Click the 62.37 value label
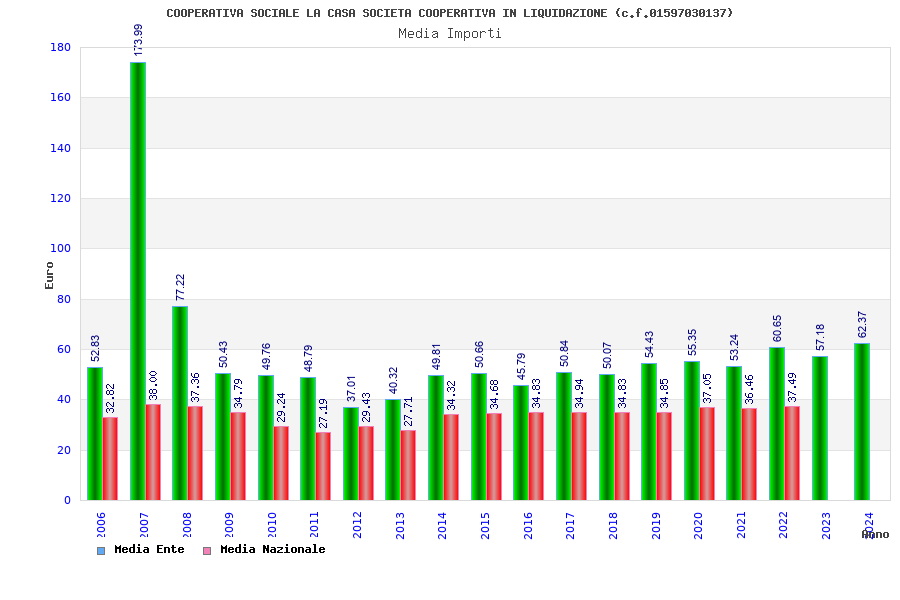Image resolution: width=900 pixels, height=600 pixels. [862, 324]
